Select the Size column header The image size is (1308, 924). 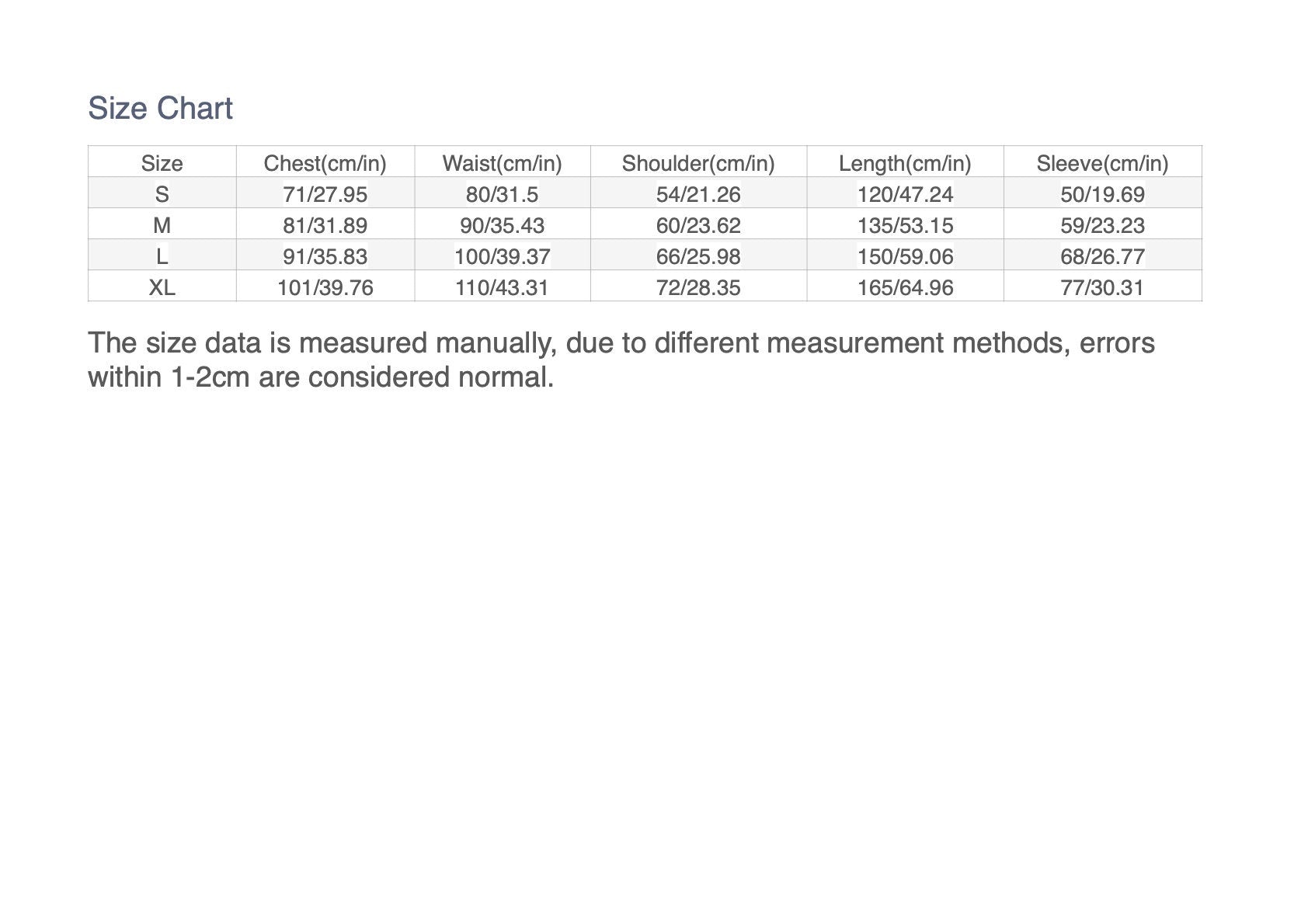(x=162, y=163)
